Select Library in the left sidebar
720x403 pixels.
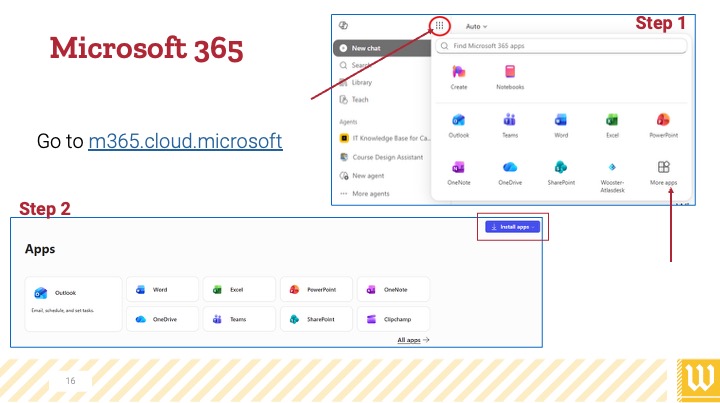coord(356,83)
